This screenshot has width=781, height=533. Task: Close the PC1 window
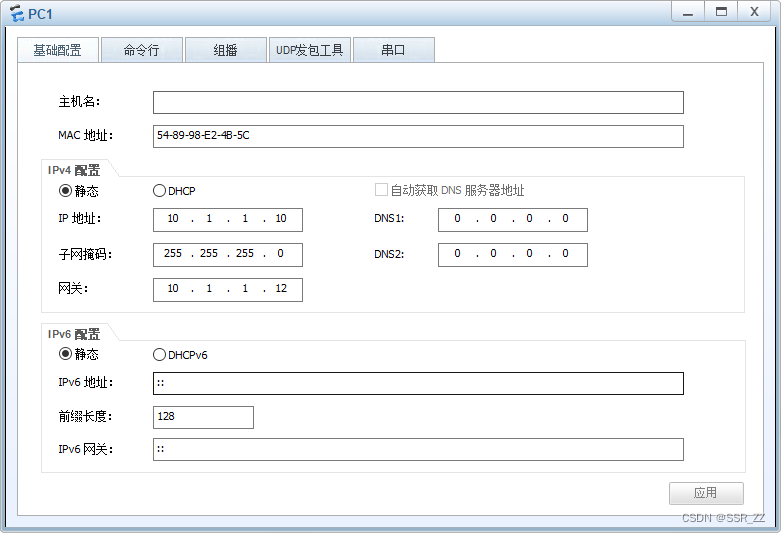[x=755, y=12]
